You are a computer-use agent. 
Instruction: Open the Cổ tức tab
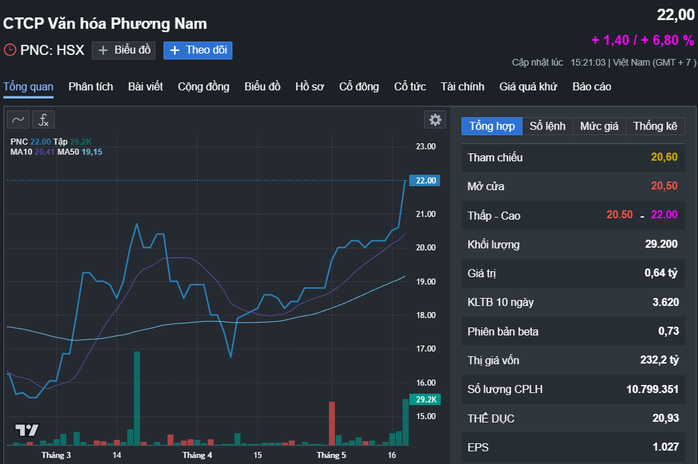coord(410,87)
